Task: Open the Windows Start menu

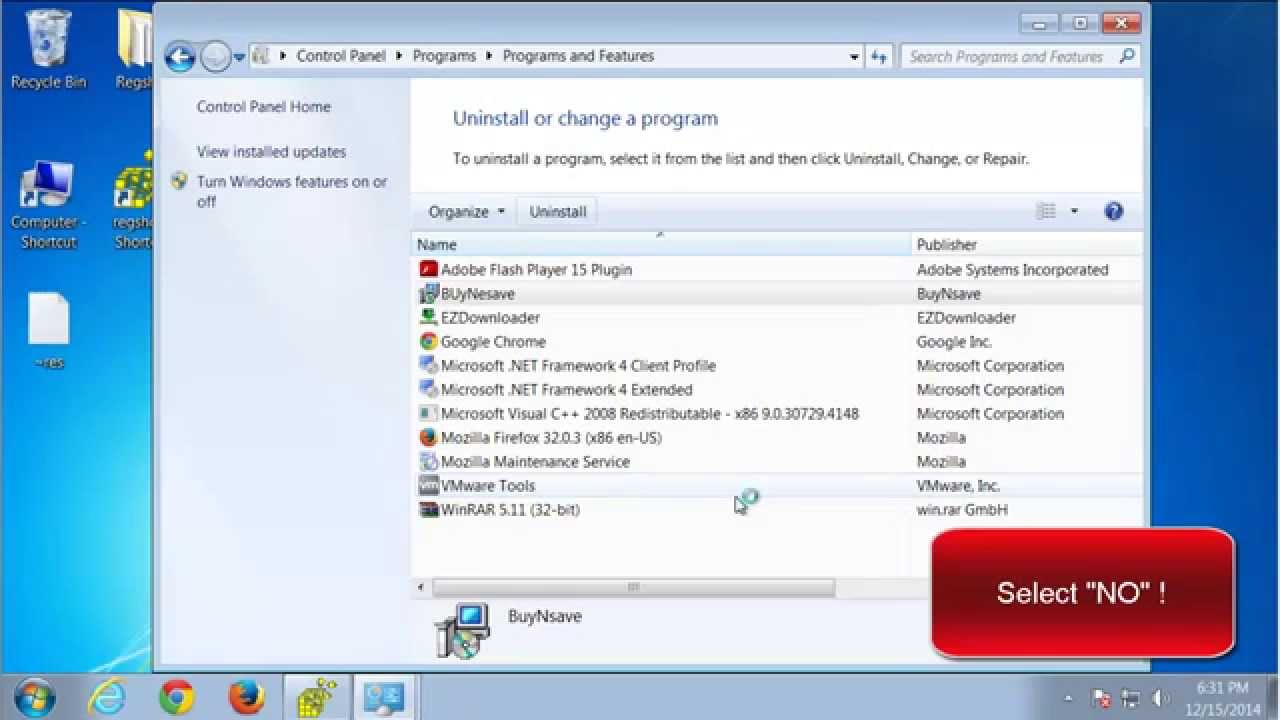Action: tap(36, 697)
